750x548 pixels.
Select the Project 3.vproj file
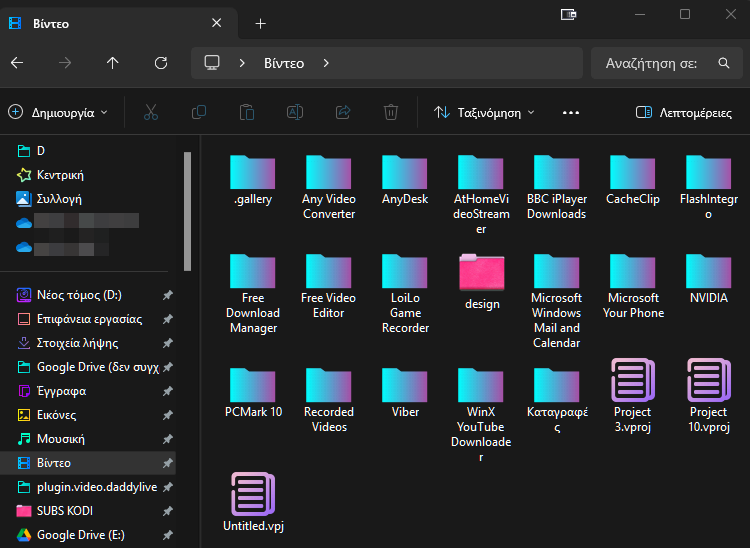[x=633, y=395]
